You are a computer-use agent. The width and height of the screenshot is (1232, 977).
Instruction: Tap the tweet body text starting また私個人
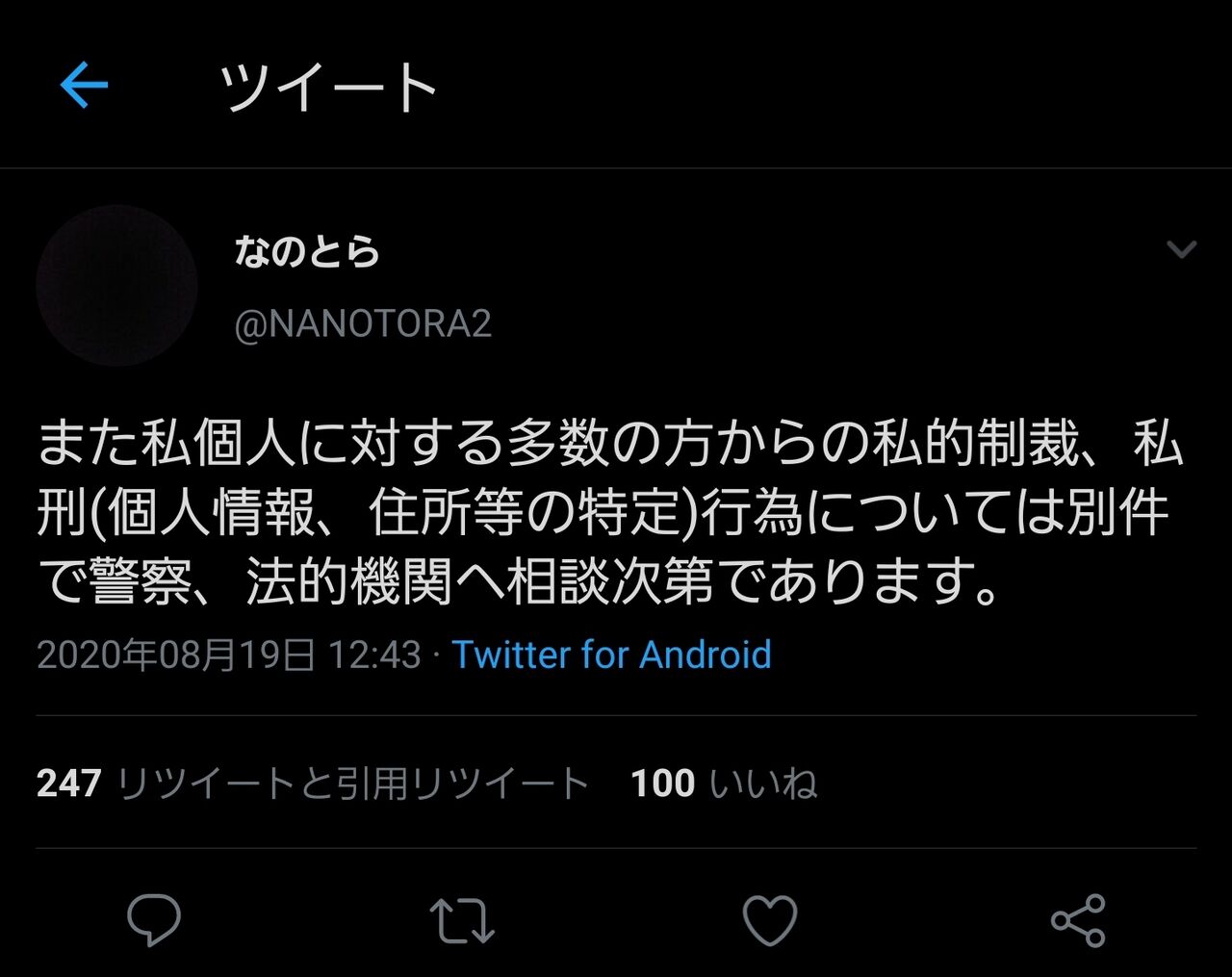610,512
